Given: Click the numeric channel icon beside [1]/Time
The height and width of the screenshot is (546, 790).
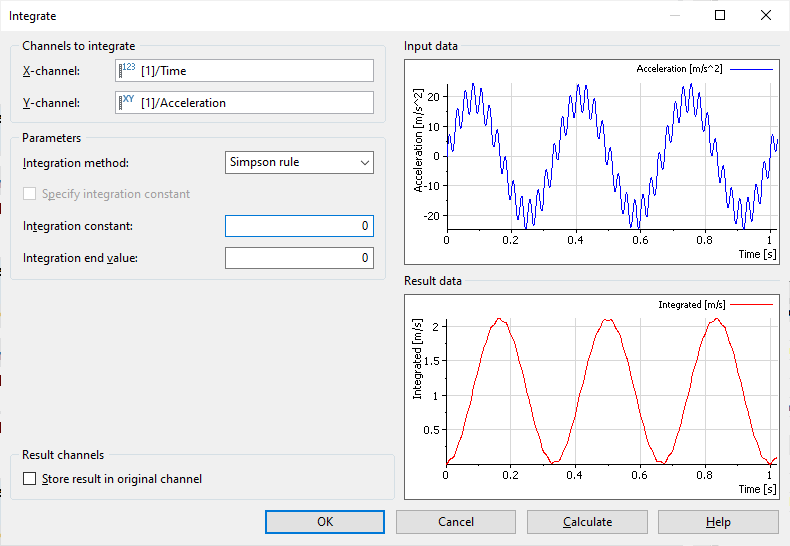Looking at the screenshot, I should pos(127,70).
